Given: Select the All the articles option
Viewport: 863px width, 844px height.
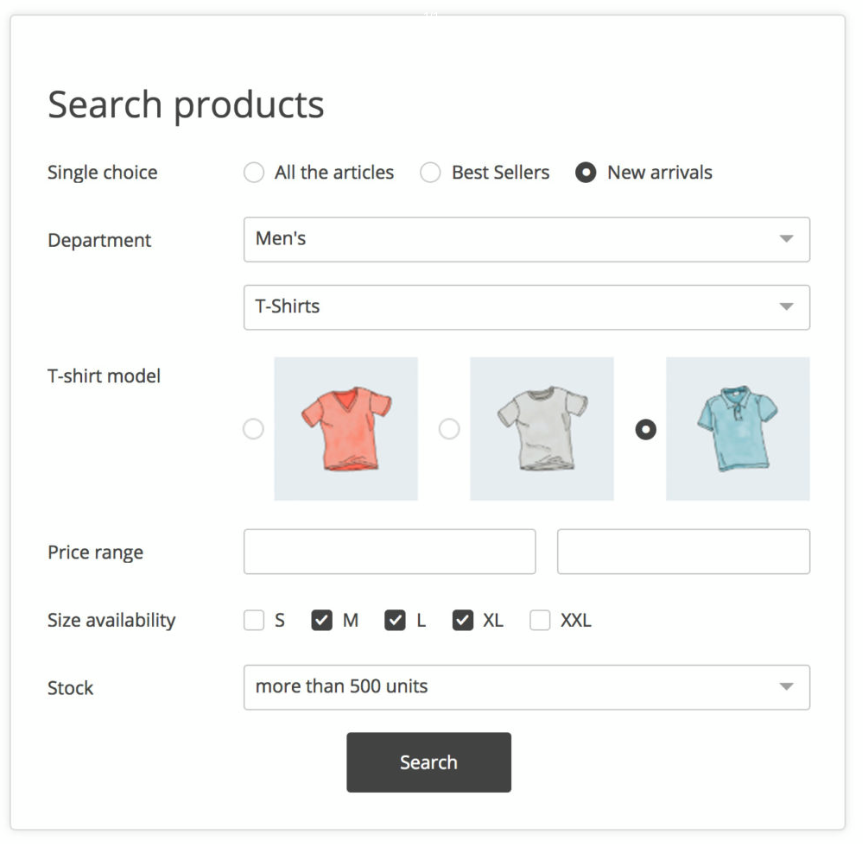Looking at the screenshot, I should tap(254, 172).
